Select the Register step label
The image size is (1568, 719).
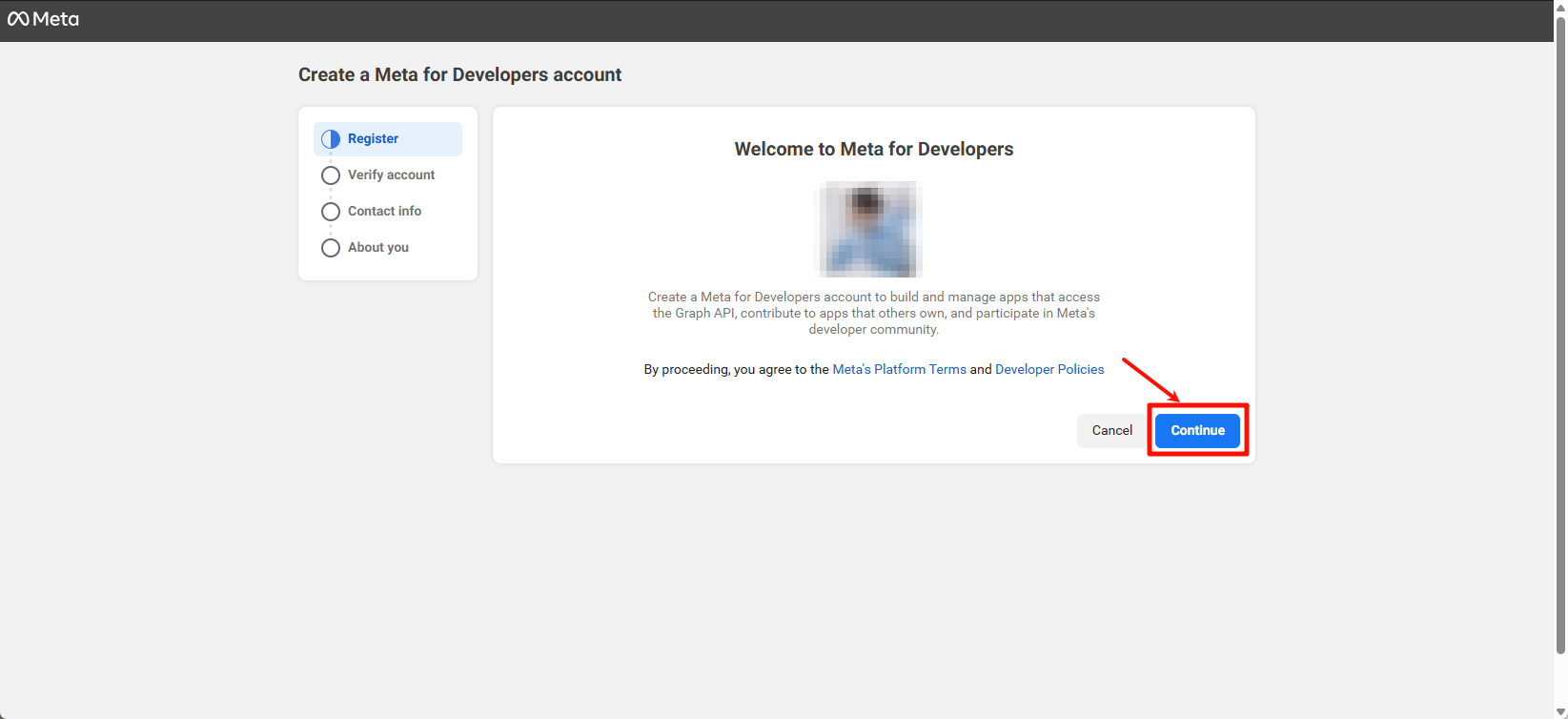point(373,139)
